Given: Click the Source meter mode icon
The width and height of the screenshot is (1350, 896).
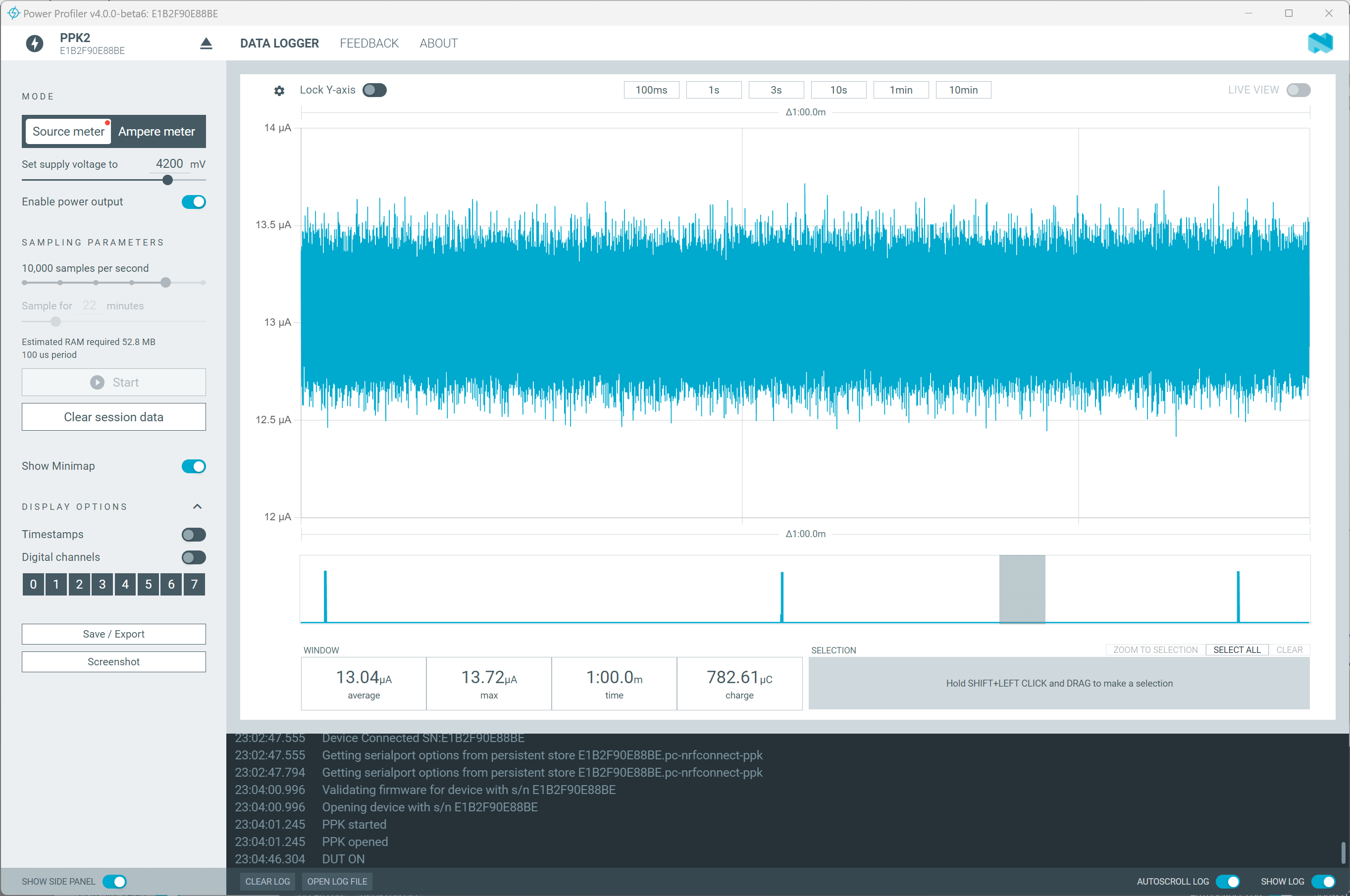Looking at the screenshot, I should point(67,131).
